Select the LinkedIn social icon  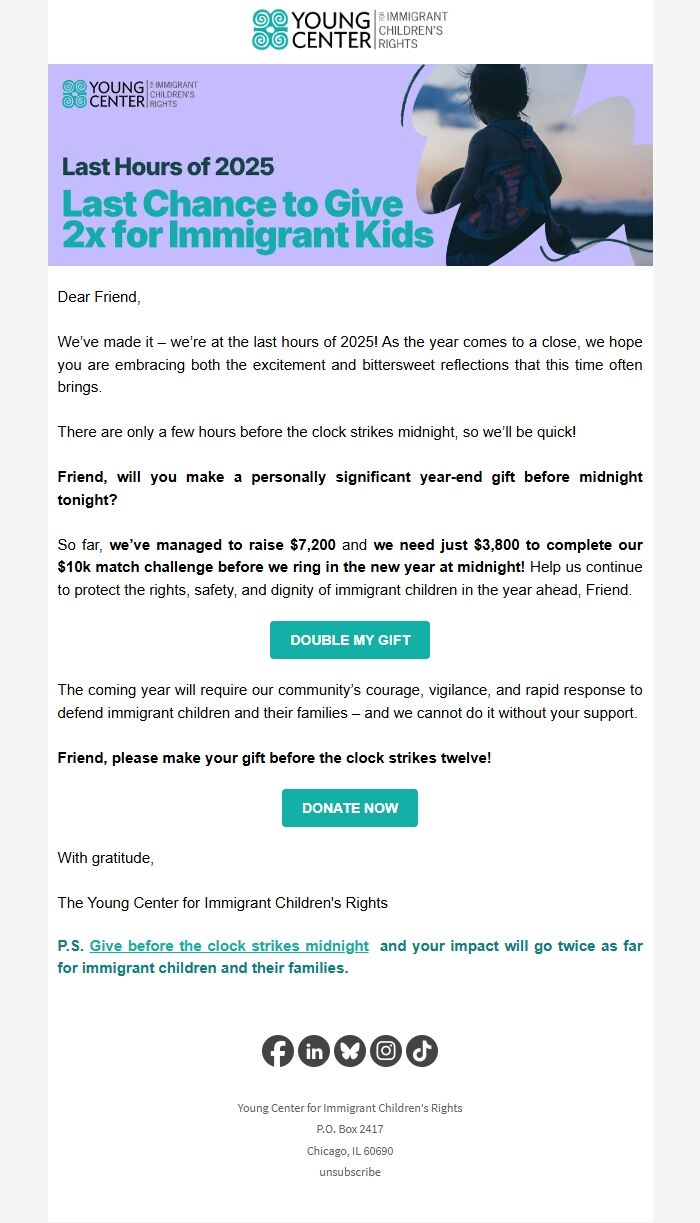pos(313,1050)
